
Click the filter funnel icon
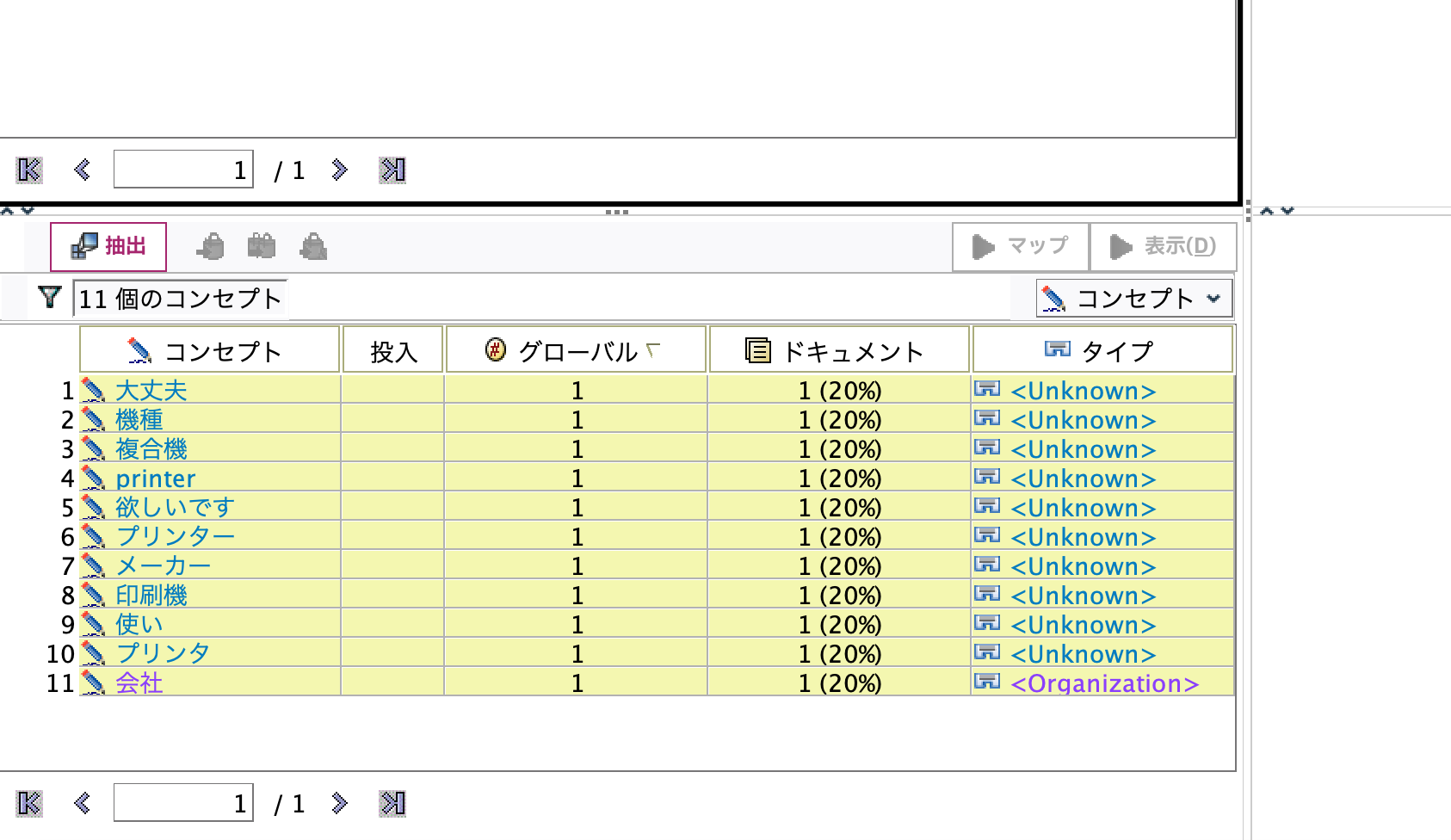click(x=49, y=298)
